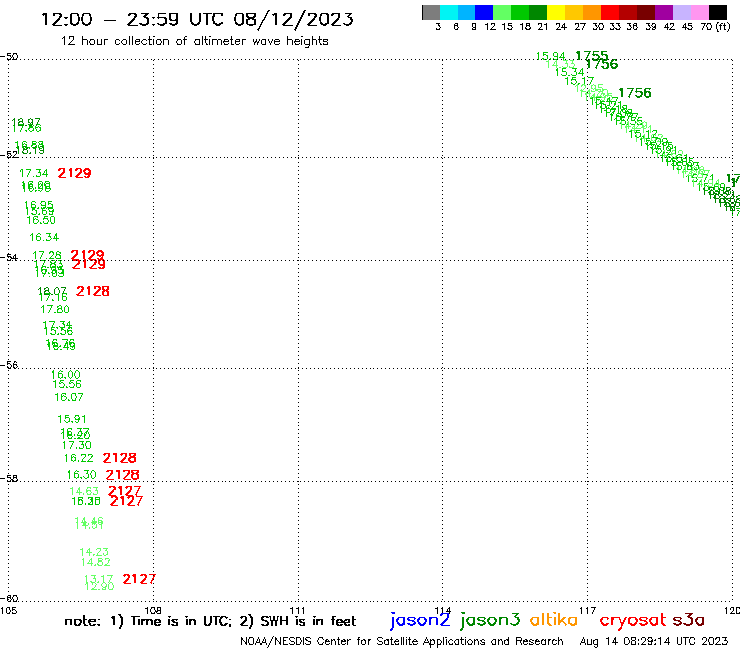The image size is (740, 650).
Task: Click the wave height value '15.34'
Action: (x=569, y=72)
